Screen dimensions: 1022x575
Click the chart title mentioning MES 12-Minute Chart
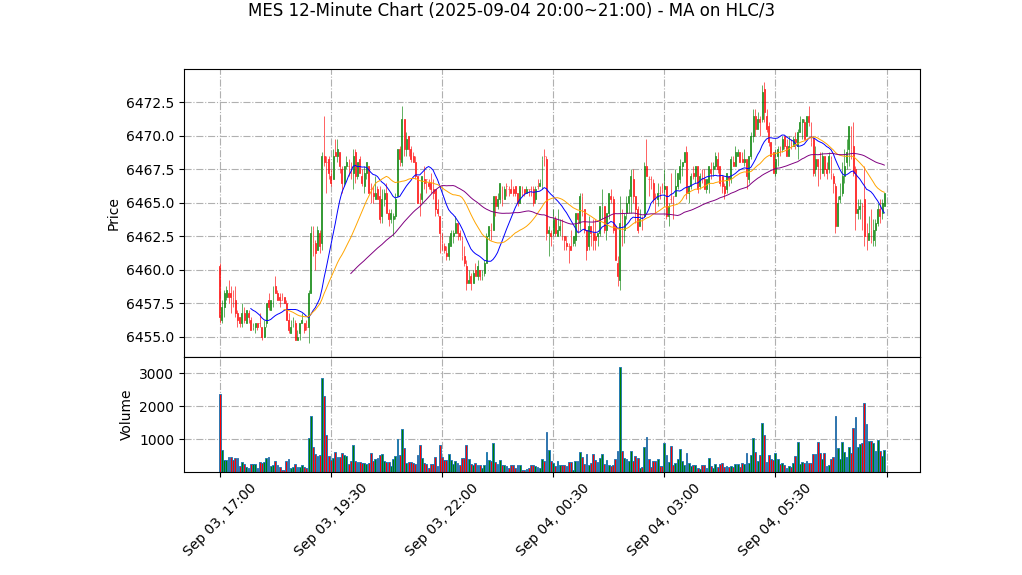(511, 10)
